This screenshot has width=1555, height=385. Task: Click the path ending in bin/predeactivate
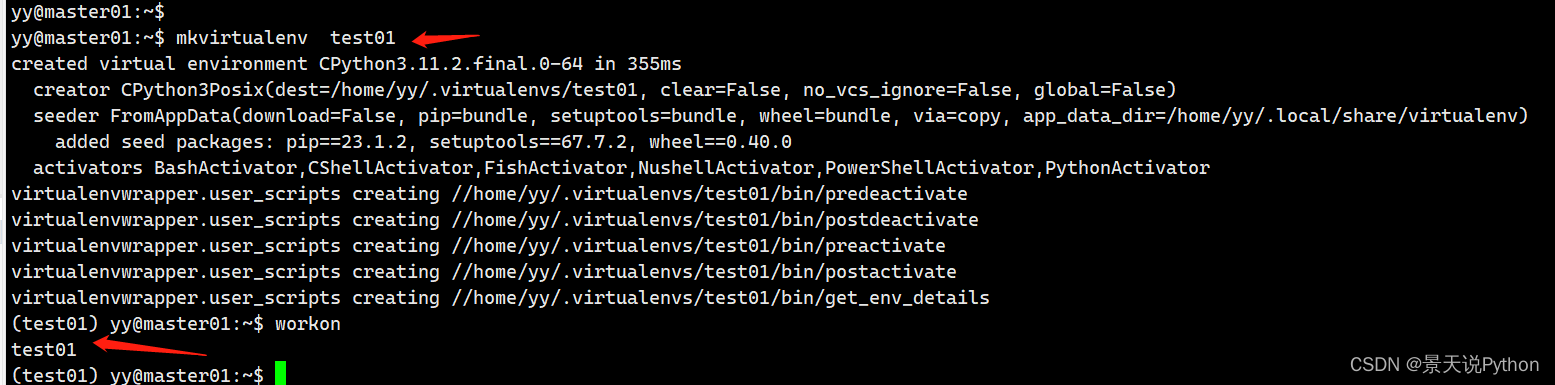[709, 193]
